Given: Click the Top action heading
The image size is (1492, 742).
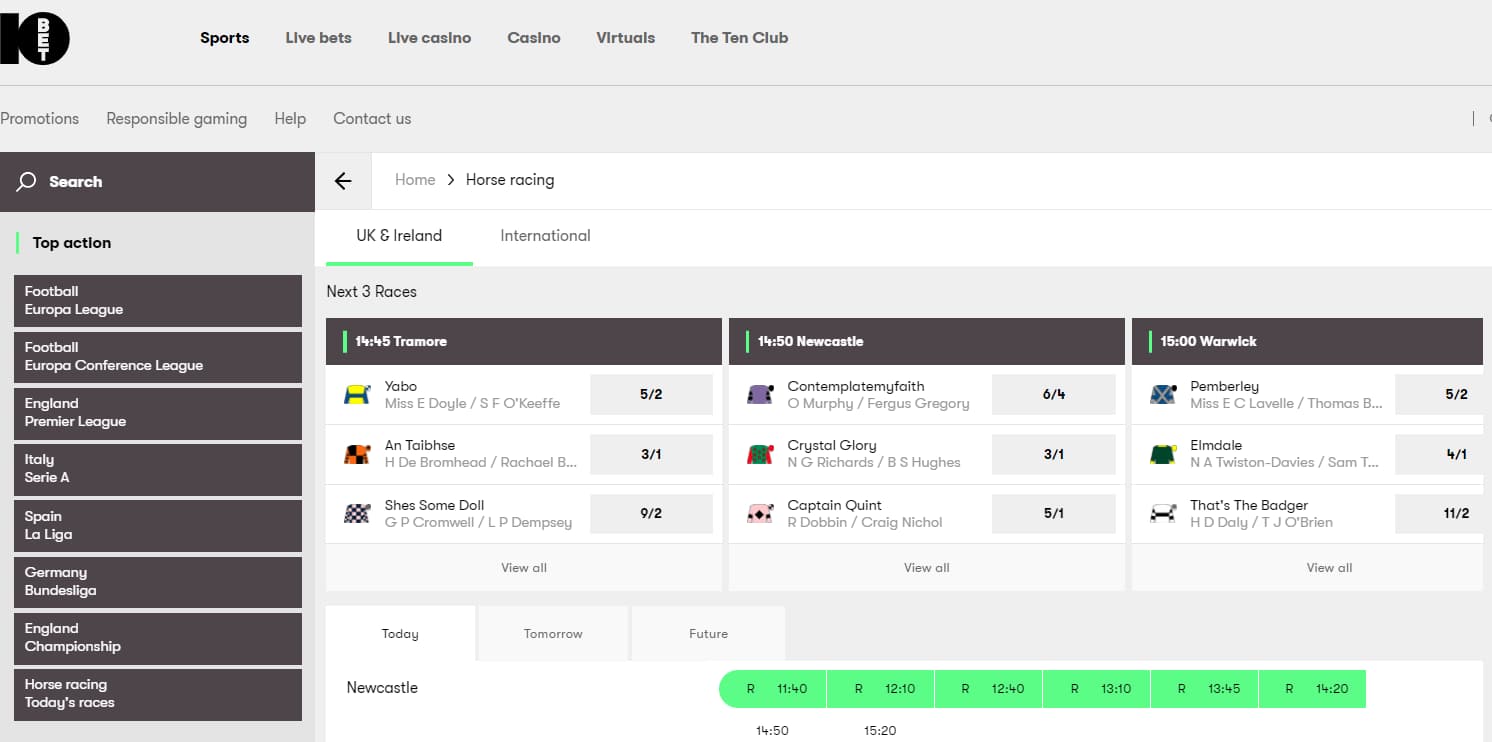Looking at the screenshot, I should click(x=72, y=243).
